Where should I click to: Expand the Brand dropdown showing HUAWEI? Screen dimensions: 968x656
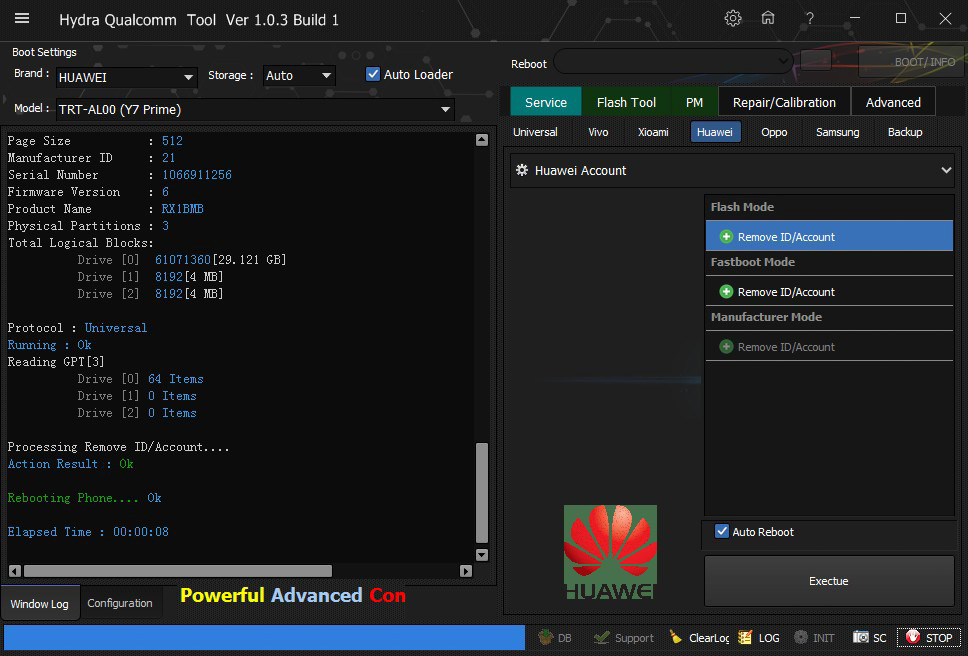pos(188,76)
